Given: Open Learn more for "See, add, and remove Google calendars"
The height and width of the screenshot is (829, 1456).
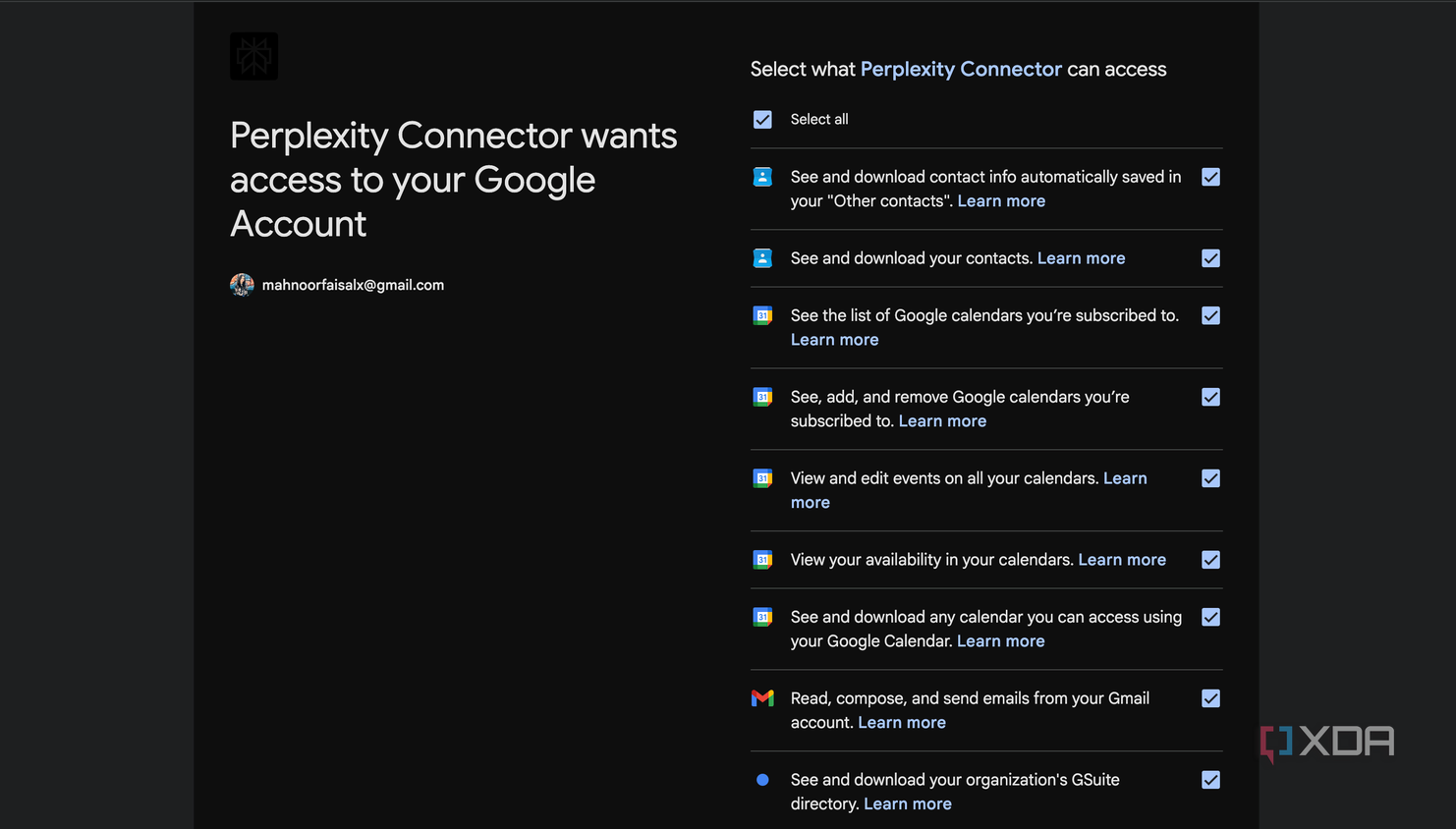Looking at the screenshot, I should [942, 420].
